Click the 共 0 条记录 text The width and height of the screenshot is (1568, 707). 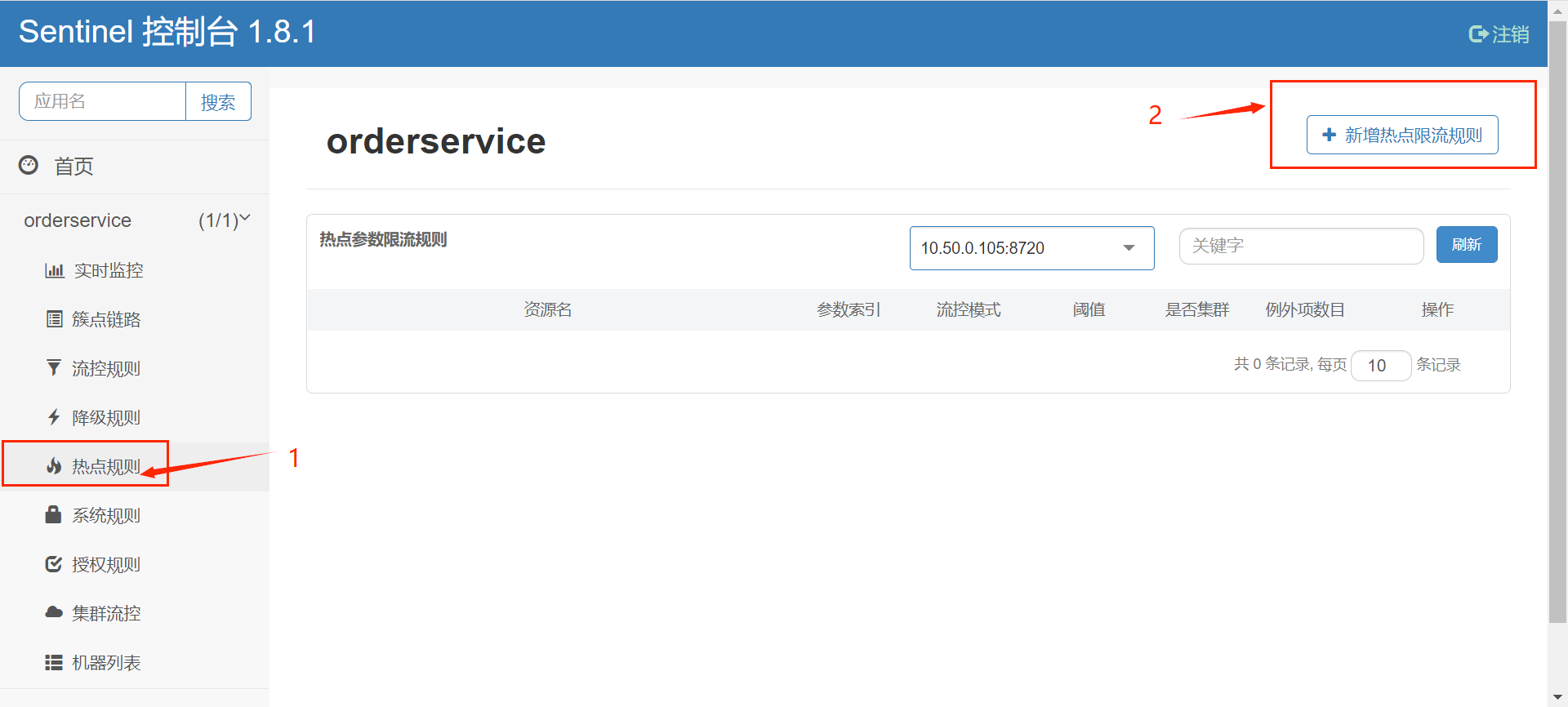click(x=1272, y=364)
